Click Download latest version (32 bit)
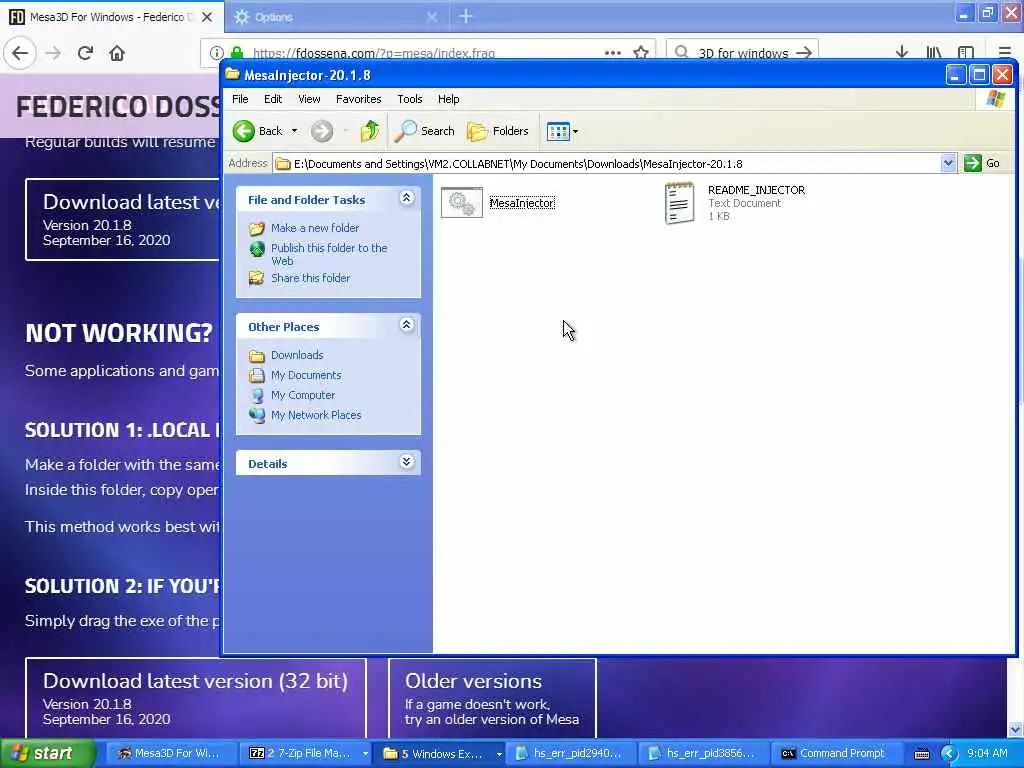Image resolution: width=1024 pixels, height=768 pixels. [195, 697]
